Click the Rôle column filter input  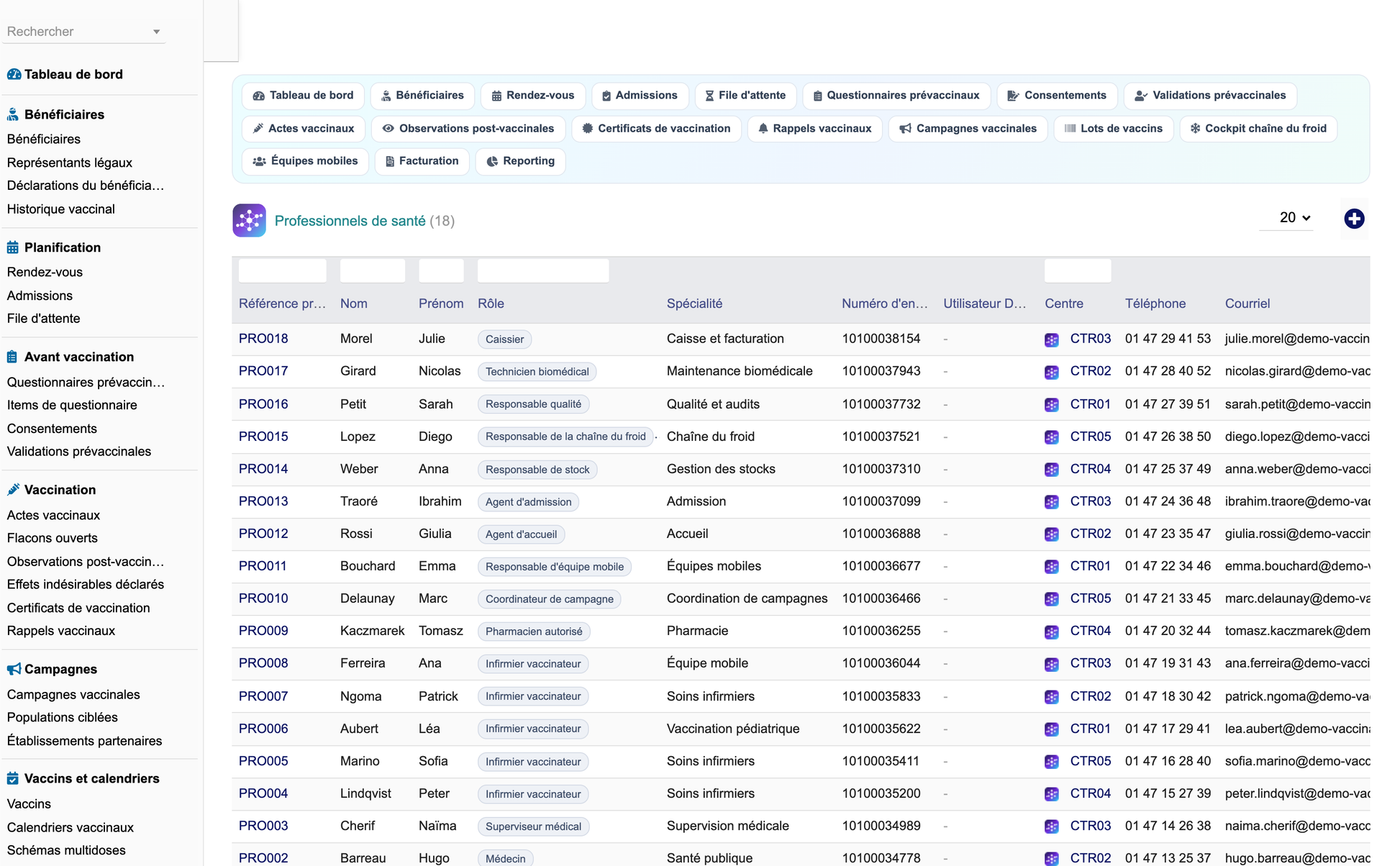(x=543, y=271)
